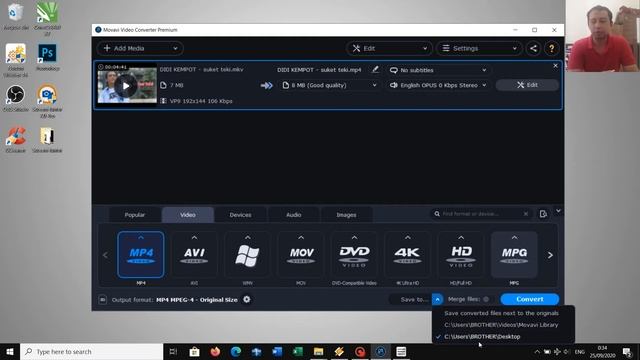
Task: Open Firefox from the taskbar
Action: tap(215, 351)
